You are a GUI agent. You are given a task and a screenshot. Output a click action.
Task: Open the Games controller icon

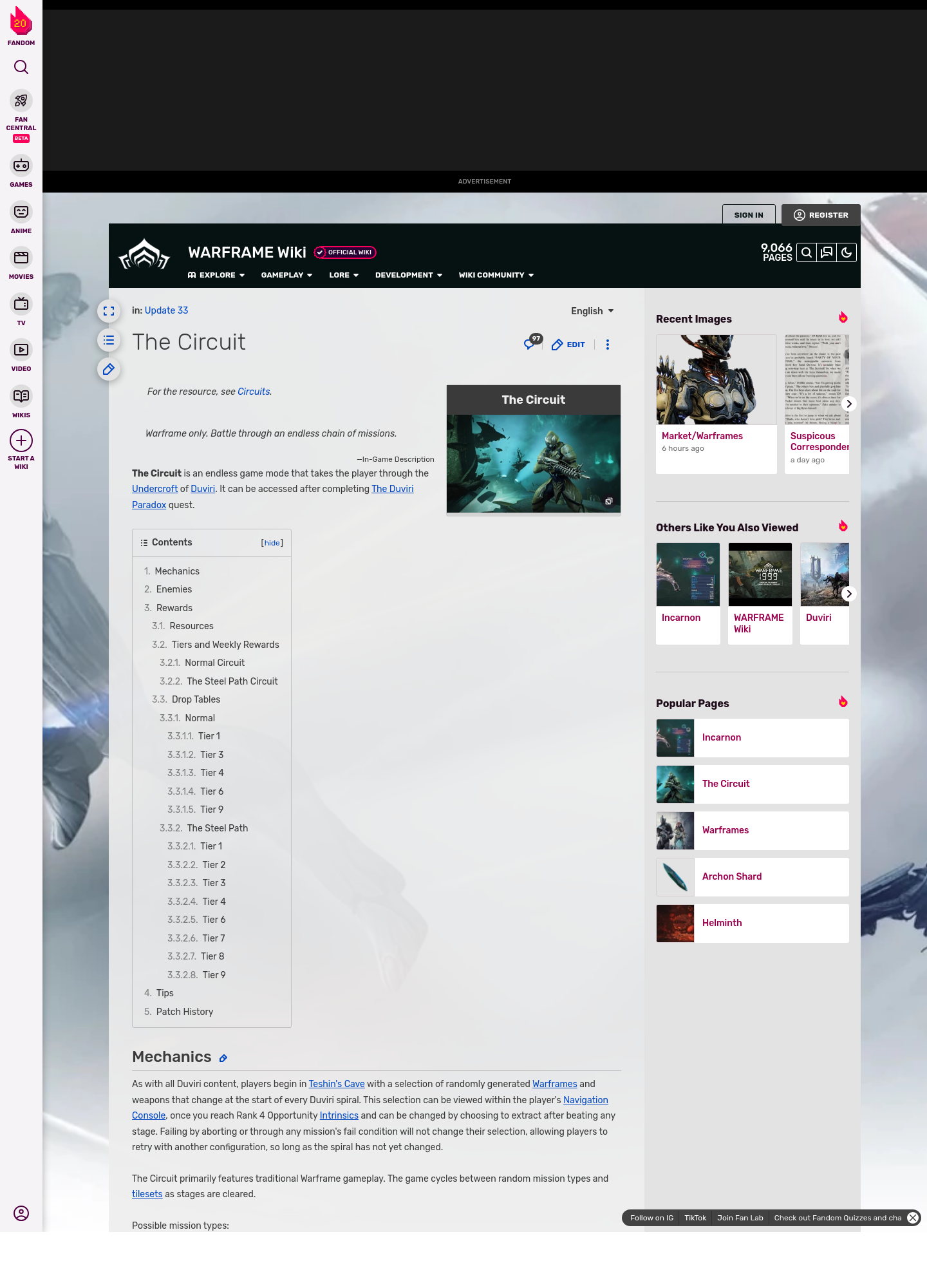pyautogui.click(x=21, y=166)
